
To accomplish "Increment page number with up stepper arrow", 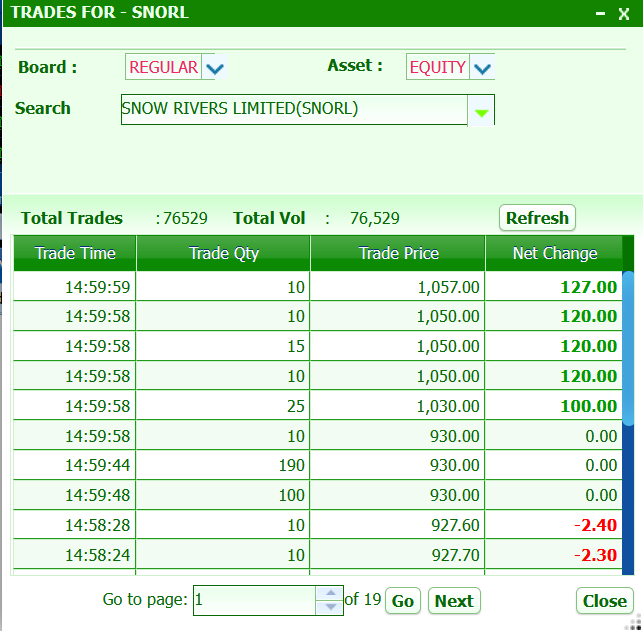I will 330,593.
